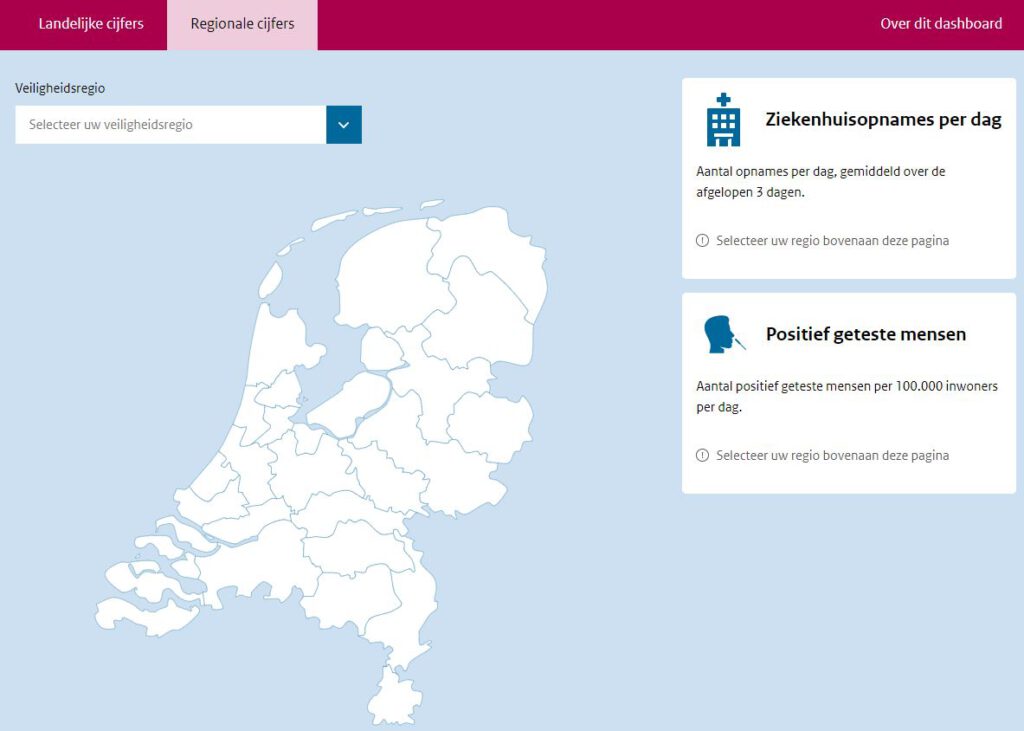Select the Regionale cijfers tab
1024x731 pixels.
(x=242, y=24)
